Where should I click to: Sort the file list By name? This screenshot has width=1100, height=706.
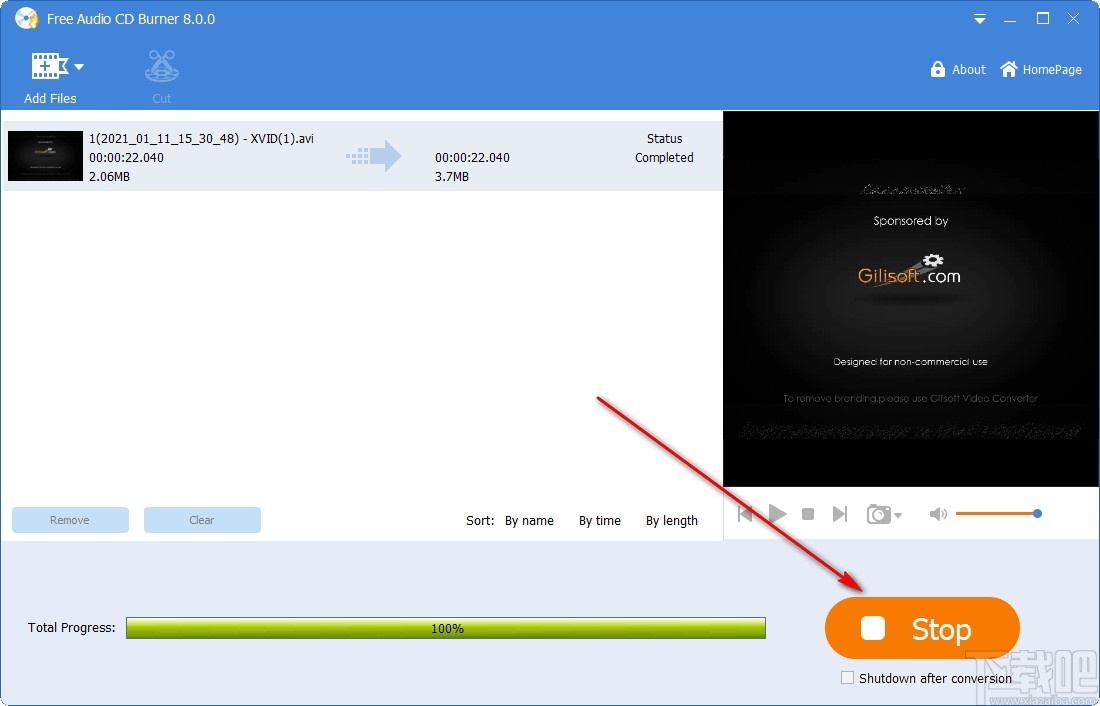529,520
